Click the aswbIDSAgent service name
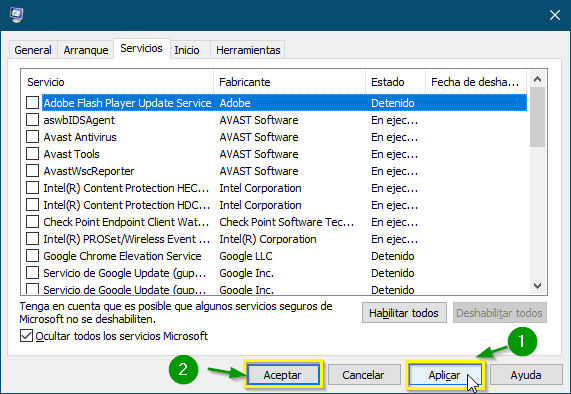571x394 pixels. [79, 120]
